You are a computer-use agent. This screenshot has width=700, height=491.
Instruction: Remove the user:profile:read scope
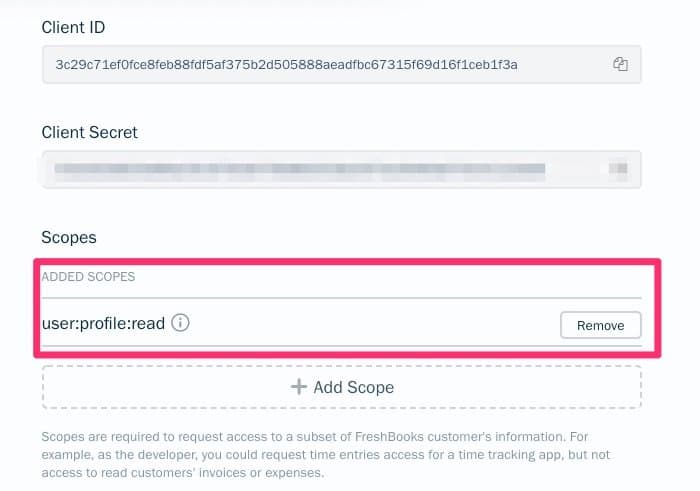click(x=600, y=325)
